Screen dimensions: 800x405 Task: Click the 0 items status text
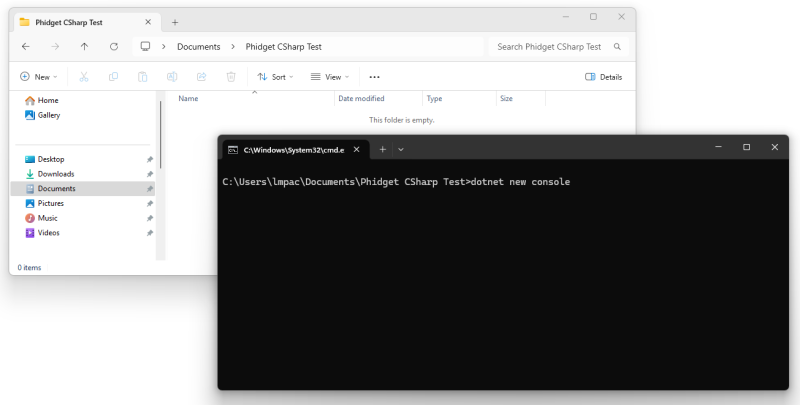[29, 268]
